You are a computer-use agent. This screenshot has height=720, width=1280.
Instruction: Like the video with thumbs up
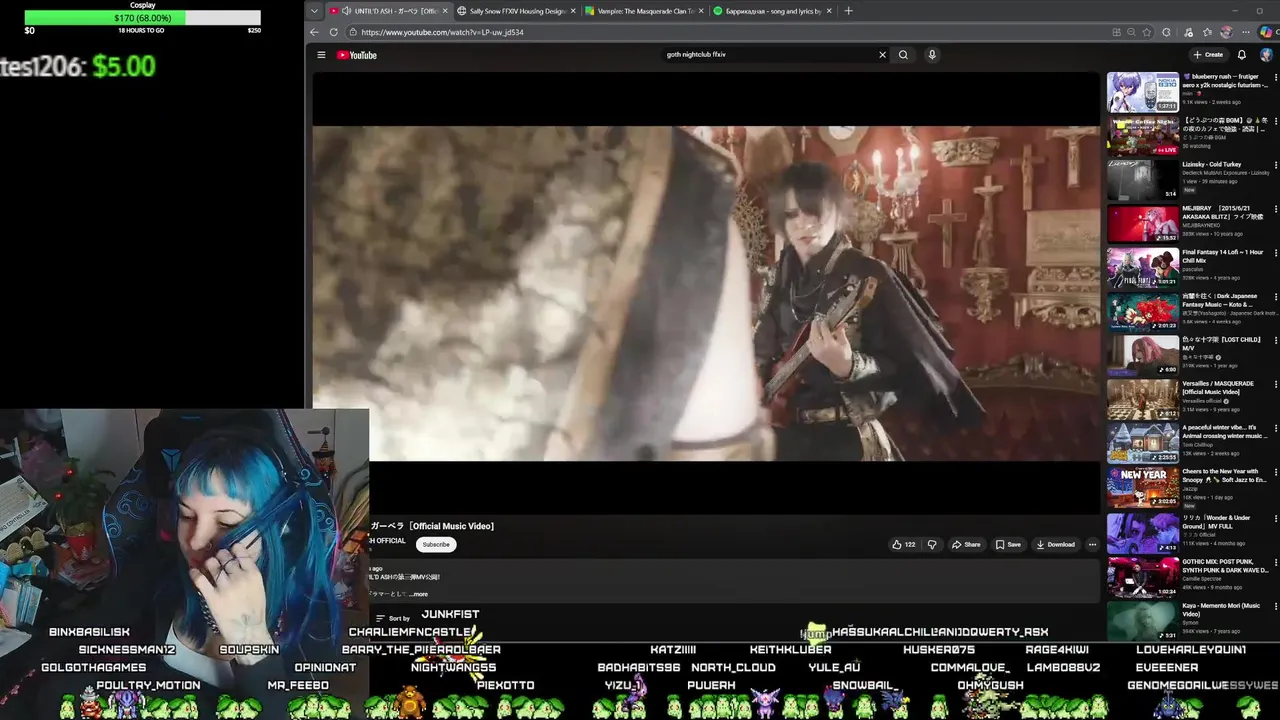tap(903, 545)
